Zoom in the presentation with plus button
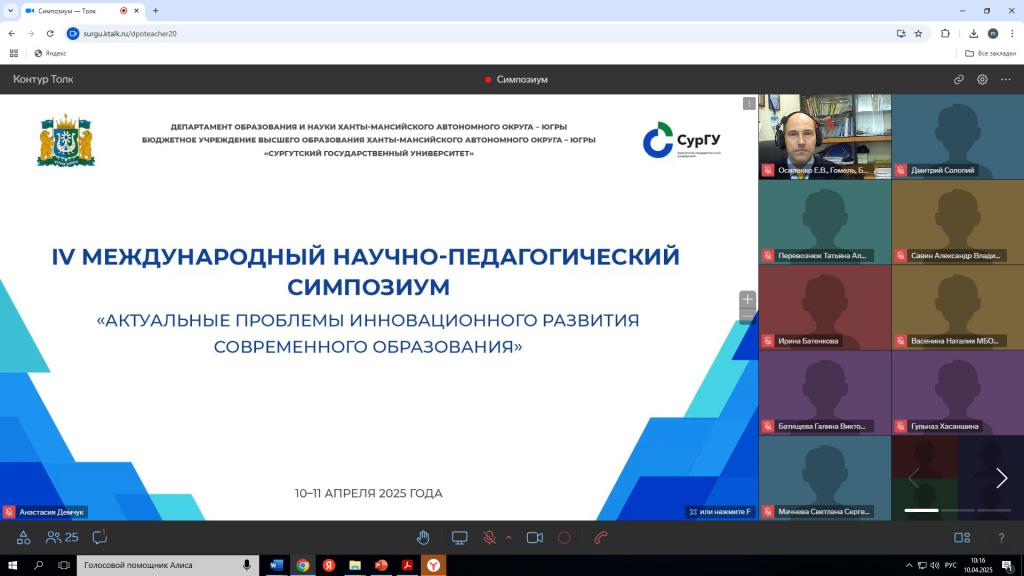1024x576 pixels. [747, 299]
